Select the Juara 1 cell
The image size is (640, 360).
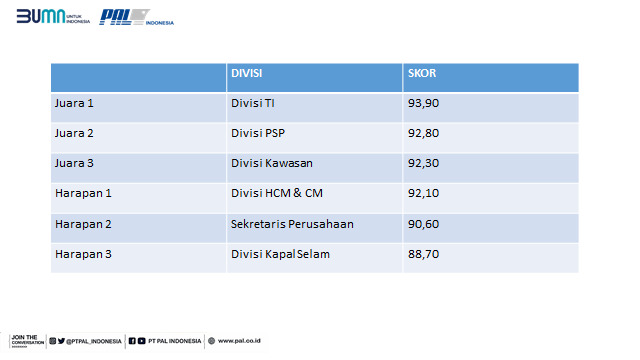(x=138, y=108)
